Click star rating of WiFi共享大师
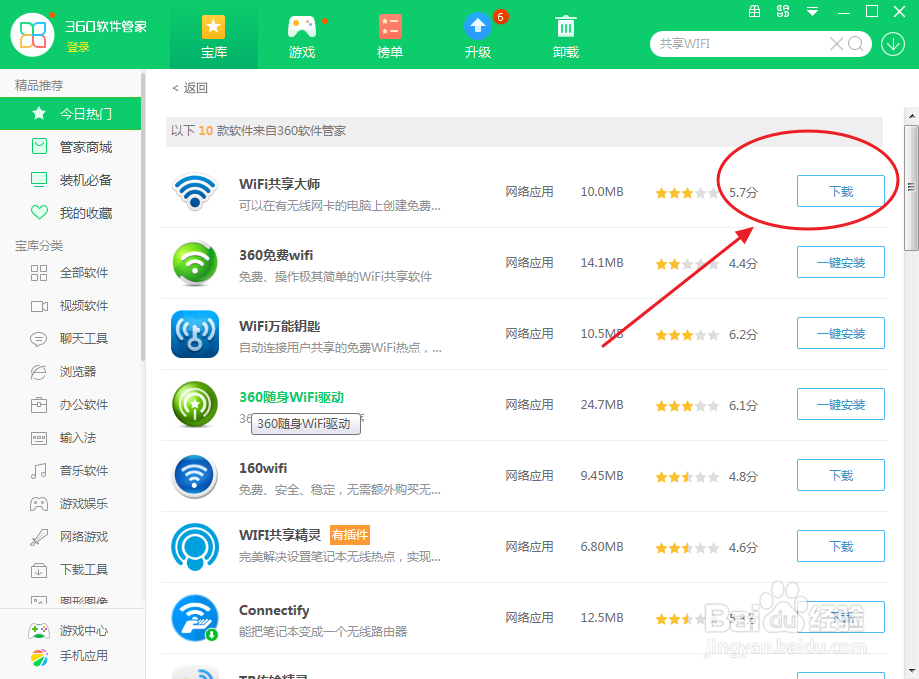919x679 pixels. pos(687,193)
